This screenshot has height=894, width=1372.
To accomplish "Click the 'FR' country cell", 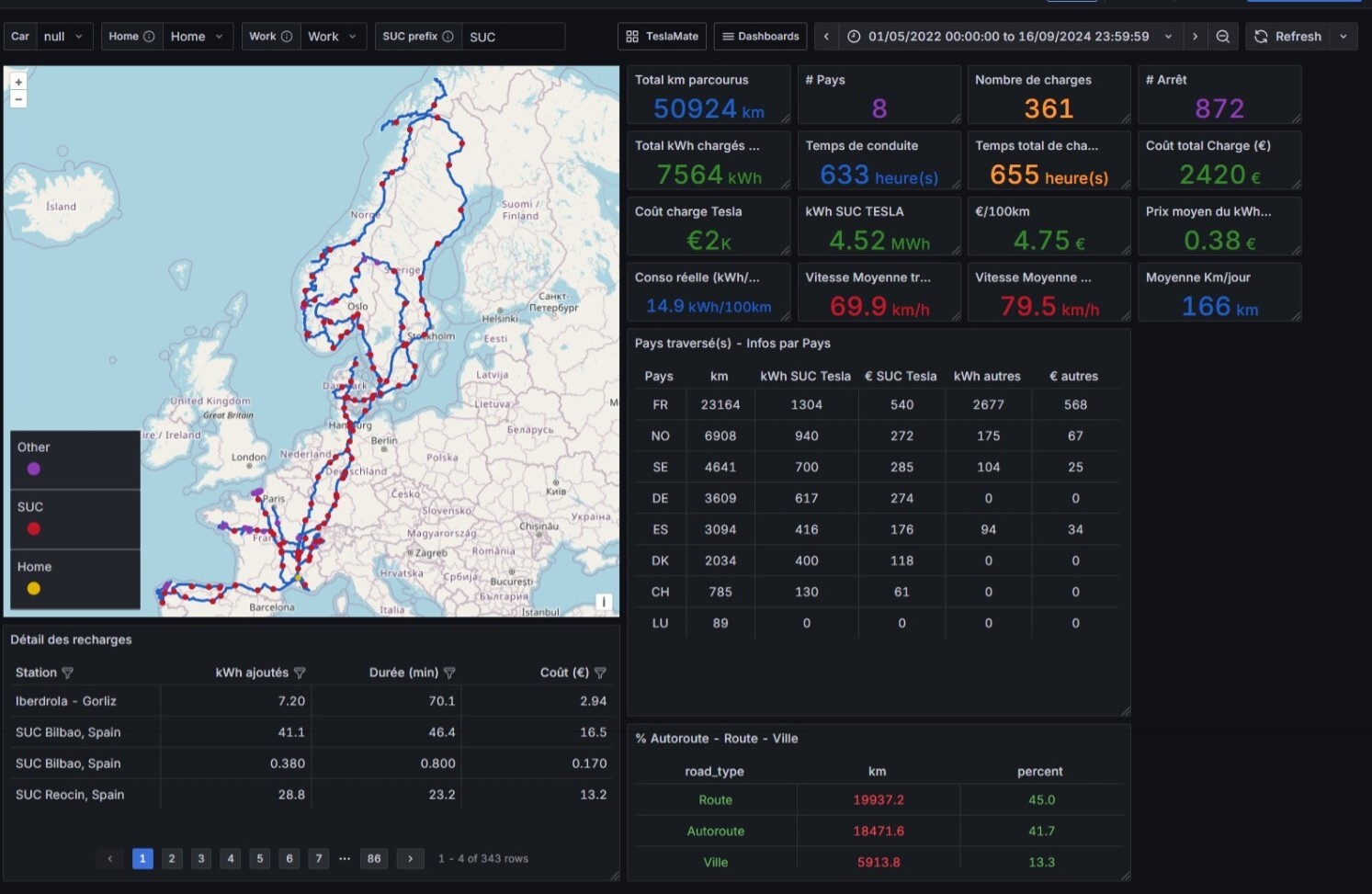I will 660,404.
